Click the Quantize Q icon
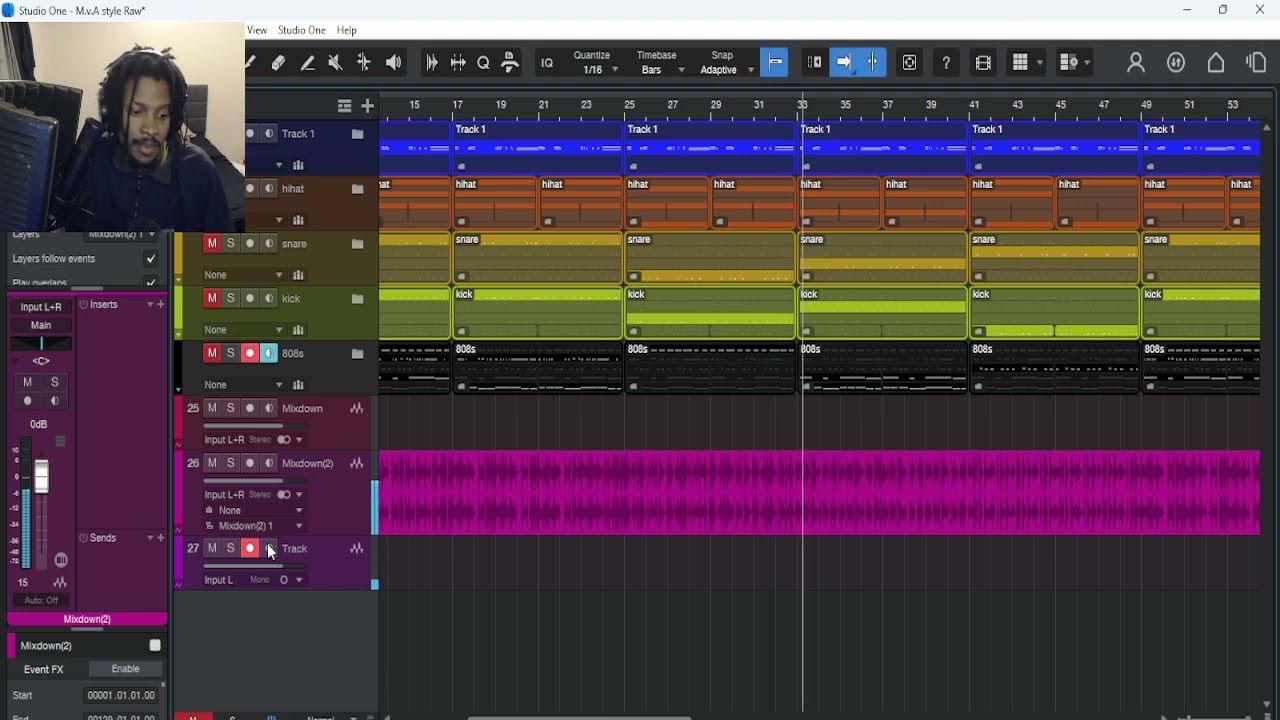Screen dimensions: 1280x720 pos(483,63)
